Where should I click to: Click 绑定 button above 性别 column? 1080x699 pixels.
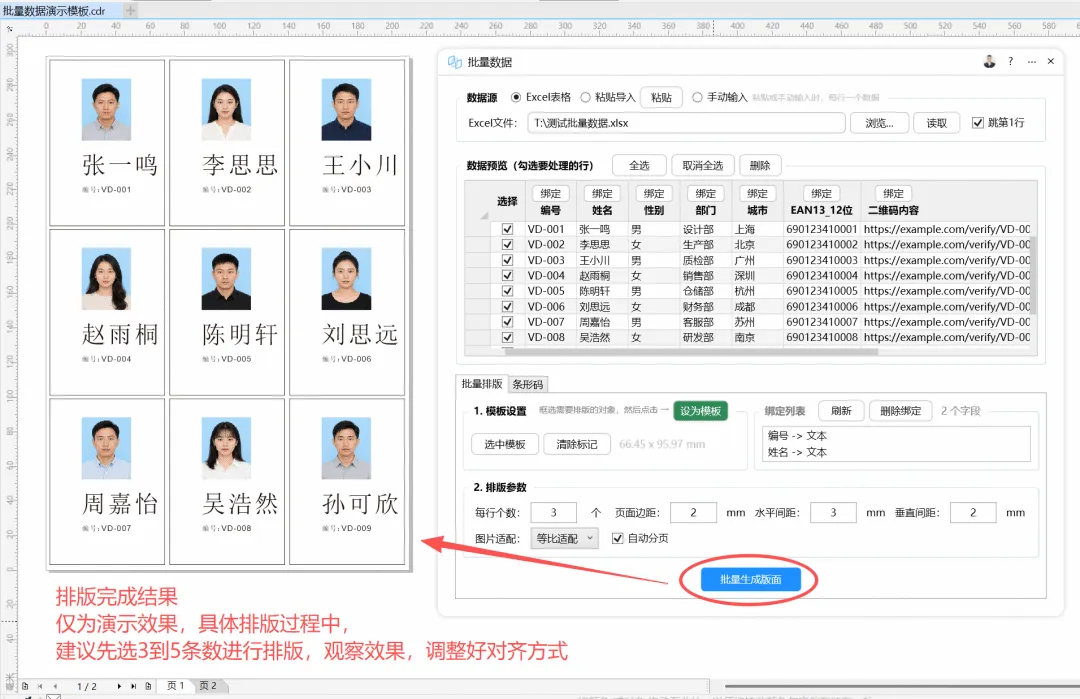654,194
